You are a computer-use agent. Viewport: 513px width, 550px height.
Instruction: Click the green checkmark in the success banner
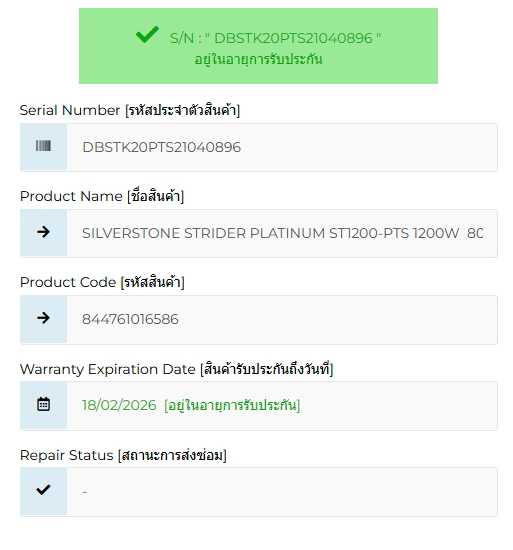[147, 34]
